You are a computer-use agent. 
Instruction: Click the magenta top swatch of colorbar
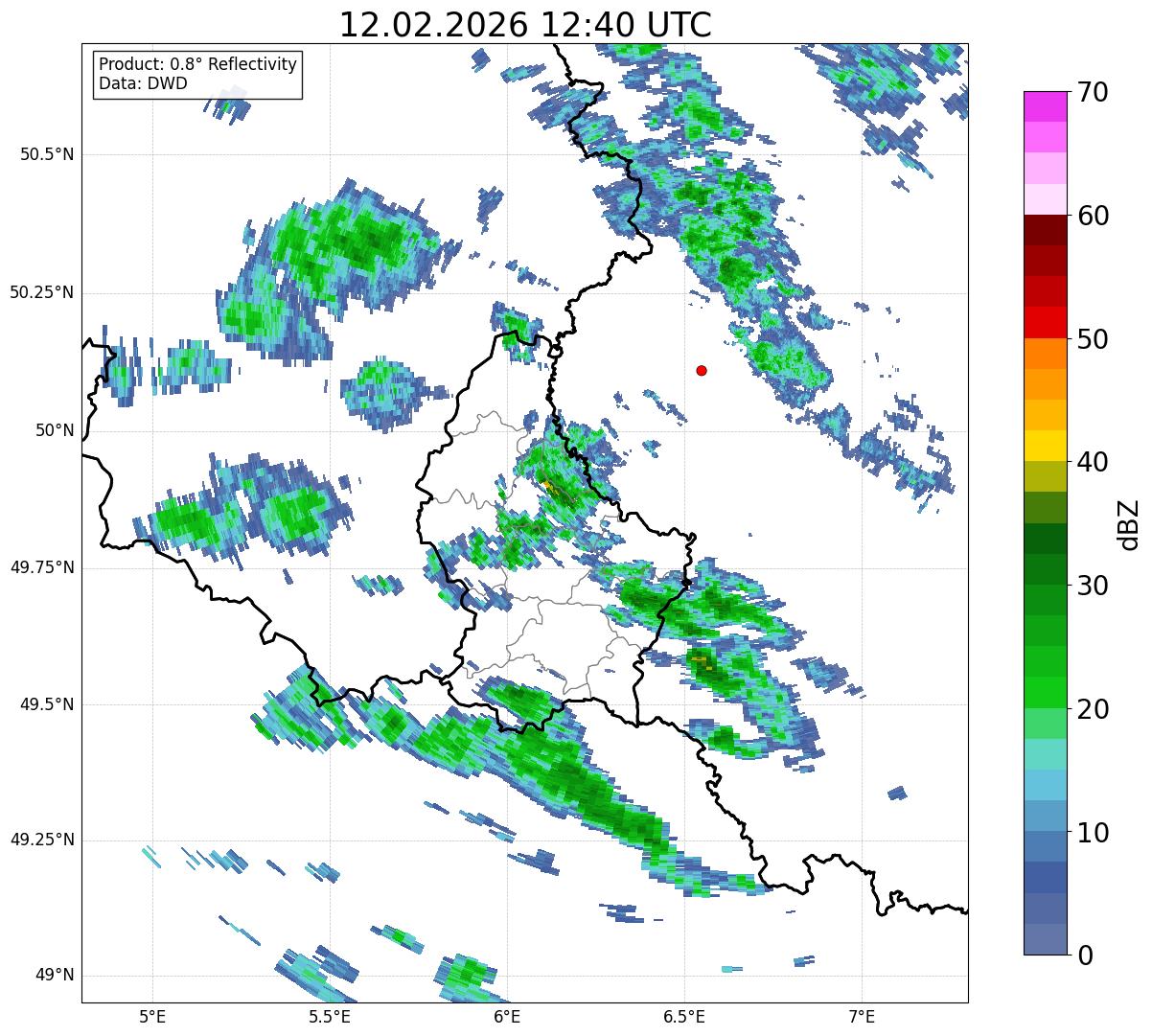pyautogui.click(x=1046, y=106)
